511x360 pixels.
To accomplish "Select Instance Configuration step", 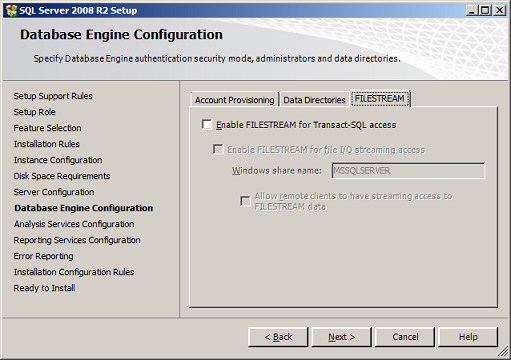I will pos(58,160).
